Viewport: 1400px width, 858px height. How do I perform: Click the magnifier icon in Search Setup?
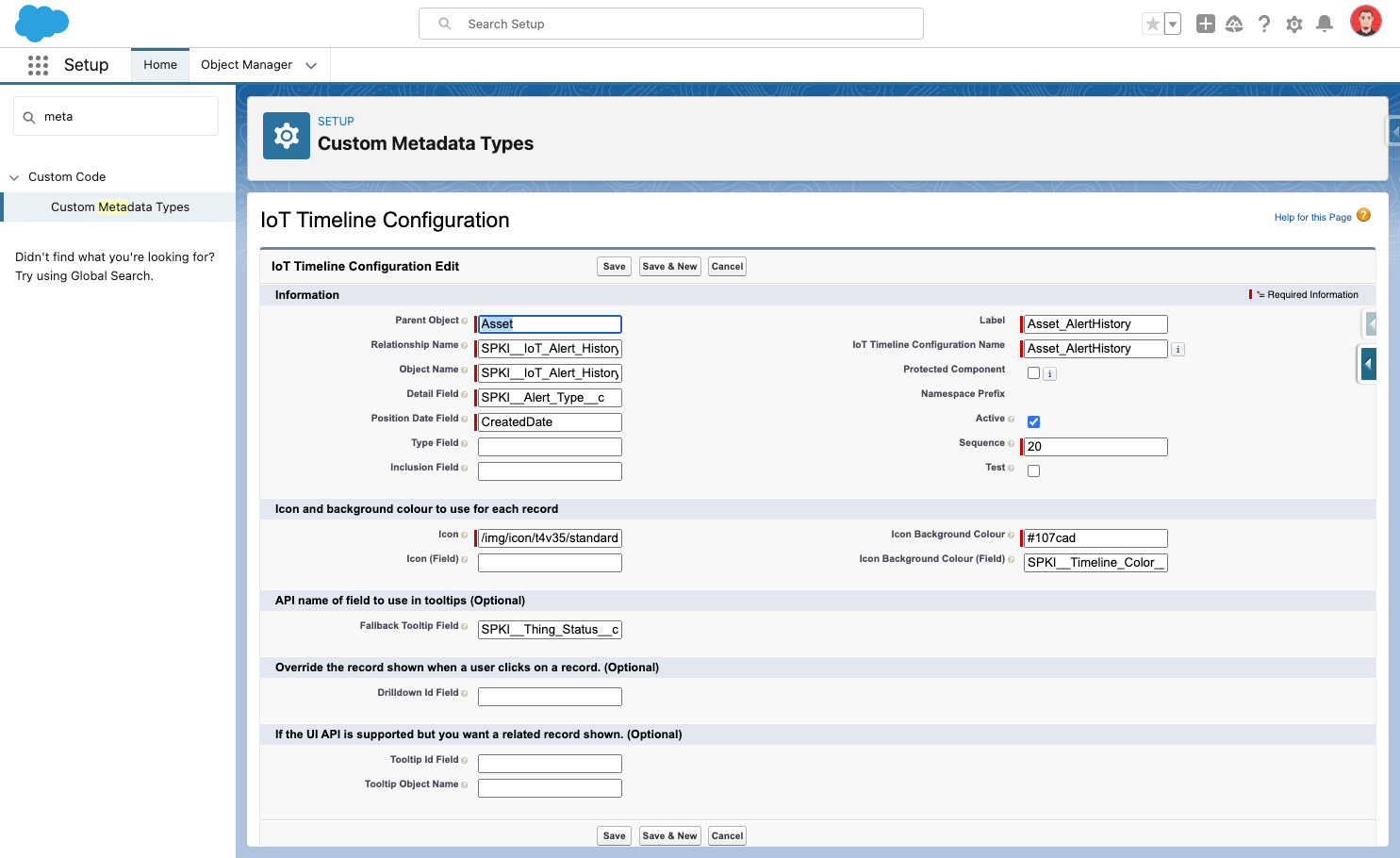445,24
